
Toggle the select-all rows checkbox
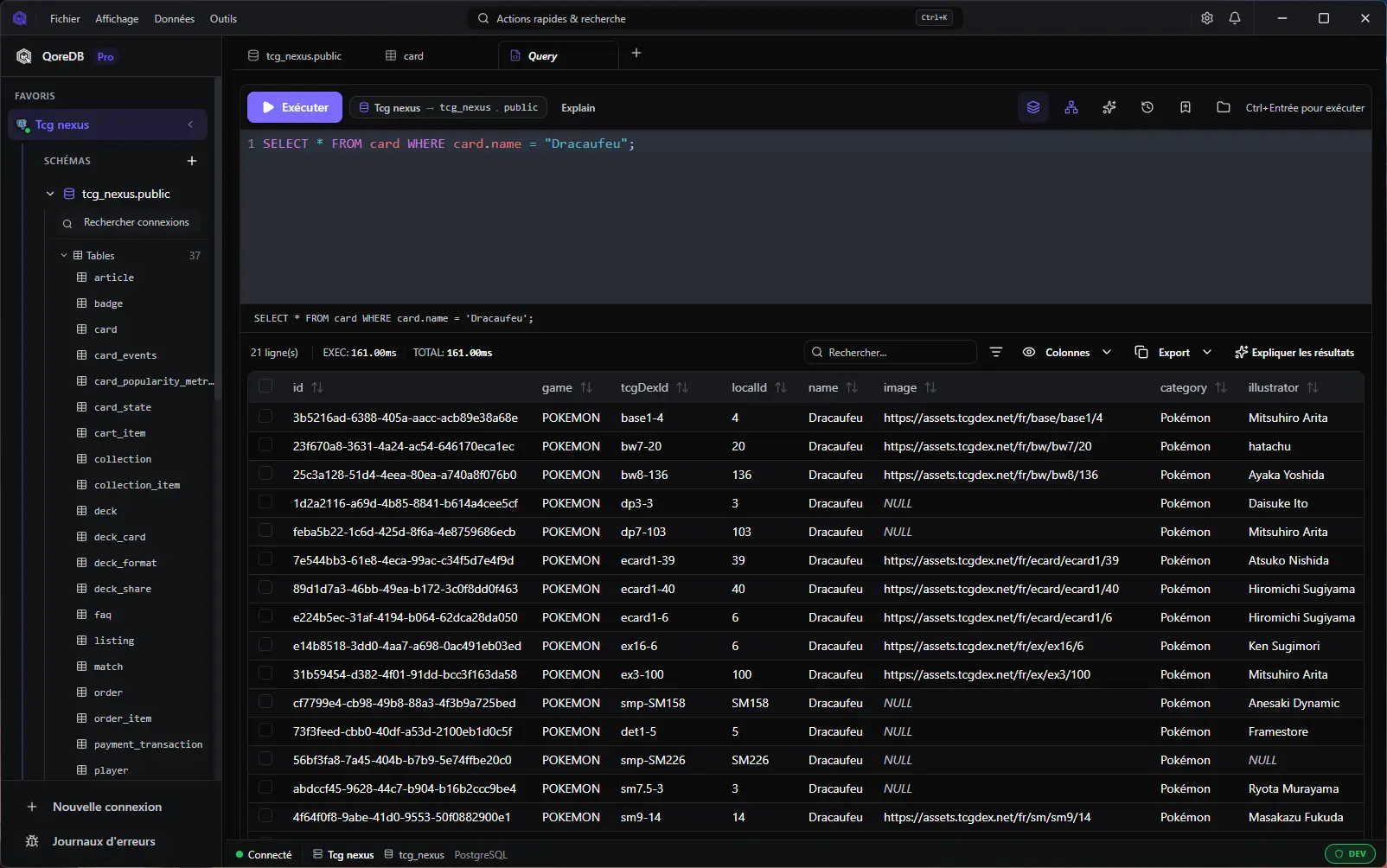pyautogui.click(x=265, y=386)
